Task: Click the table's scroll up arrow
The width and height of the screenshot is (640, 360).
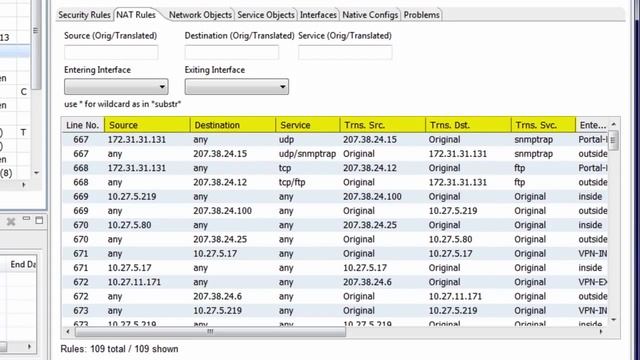Action: click(613, 124)
